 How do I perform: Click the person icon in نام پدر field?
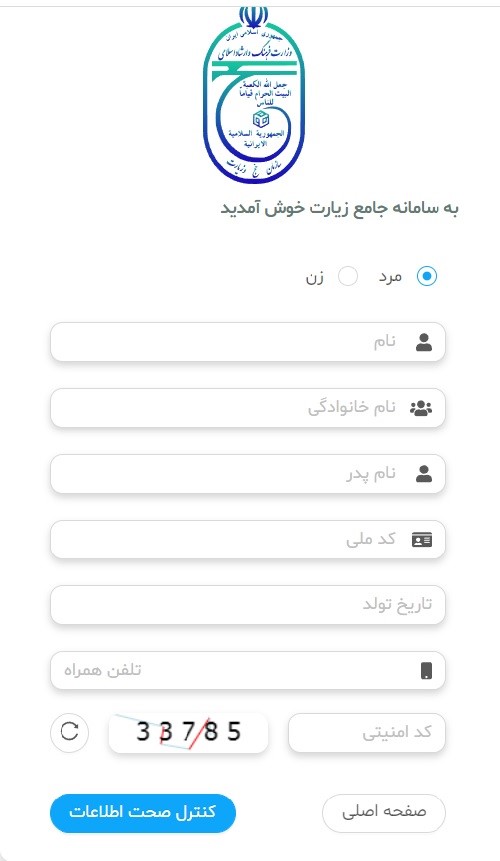pos(424,474)
